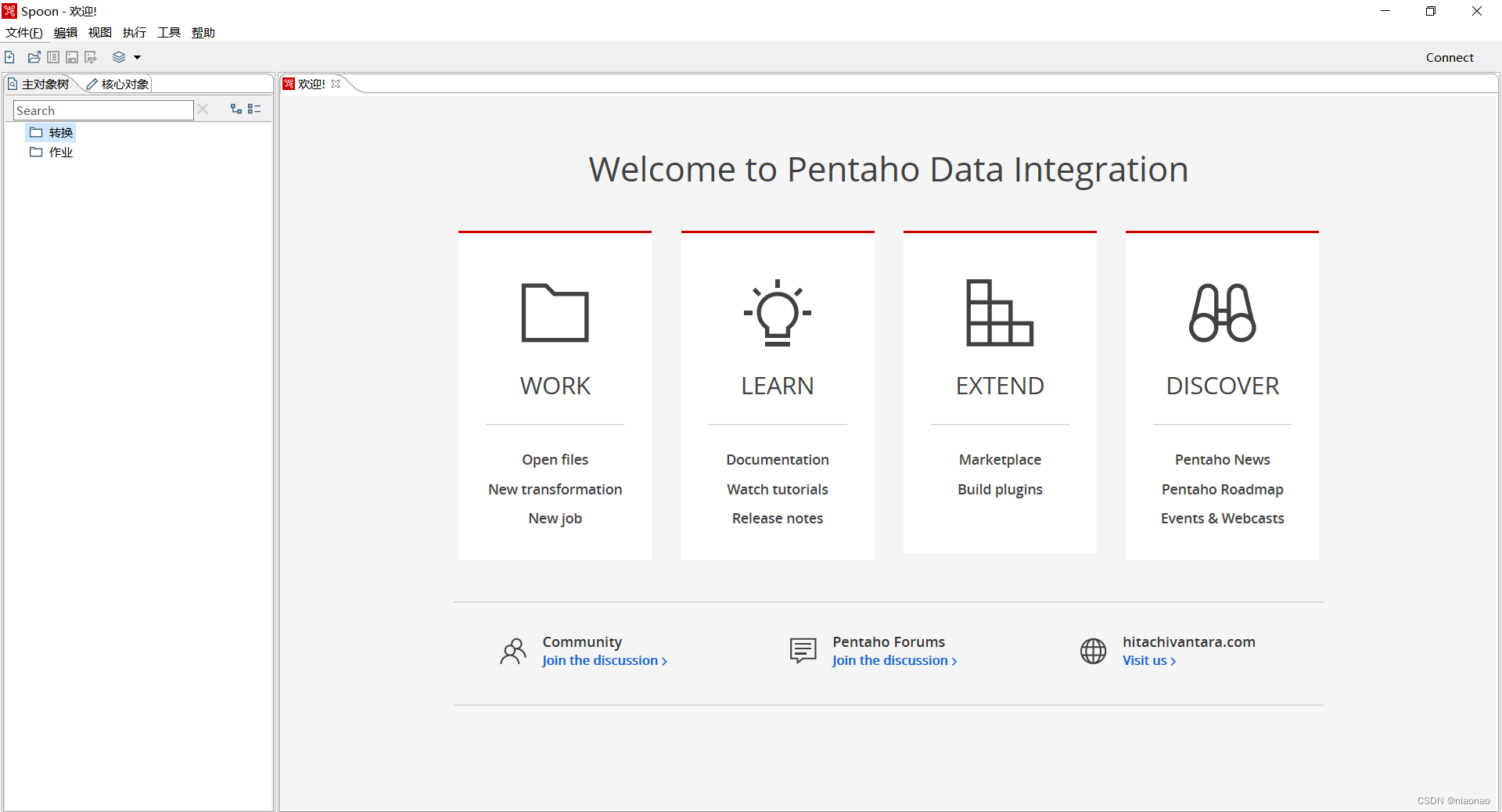1502x812 pixels.
Task: Click the Events & Webcasts link
Action: (1223, 519)
